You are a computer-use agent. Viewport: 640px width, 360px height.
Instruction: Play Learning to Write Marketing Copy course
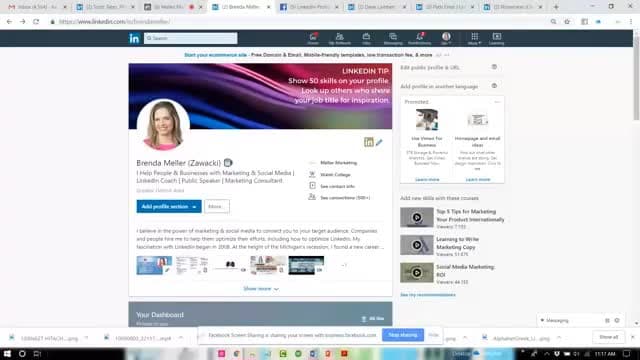coord(417,245)
